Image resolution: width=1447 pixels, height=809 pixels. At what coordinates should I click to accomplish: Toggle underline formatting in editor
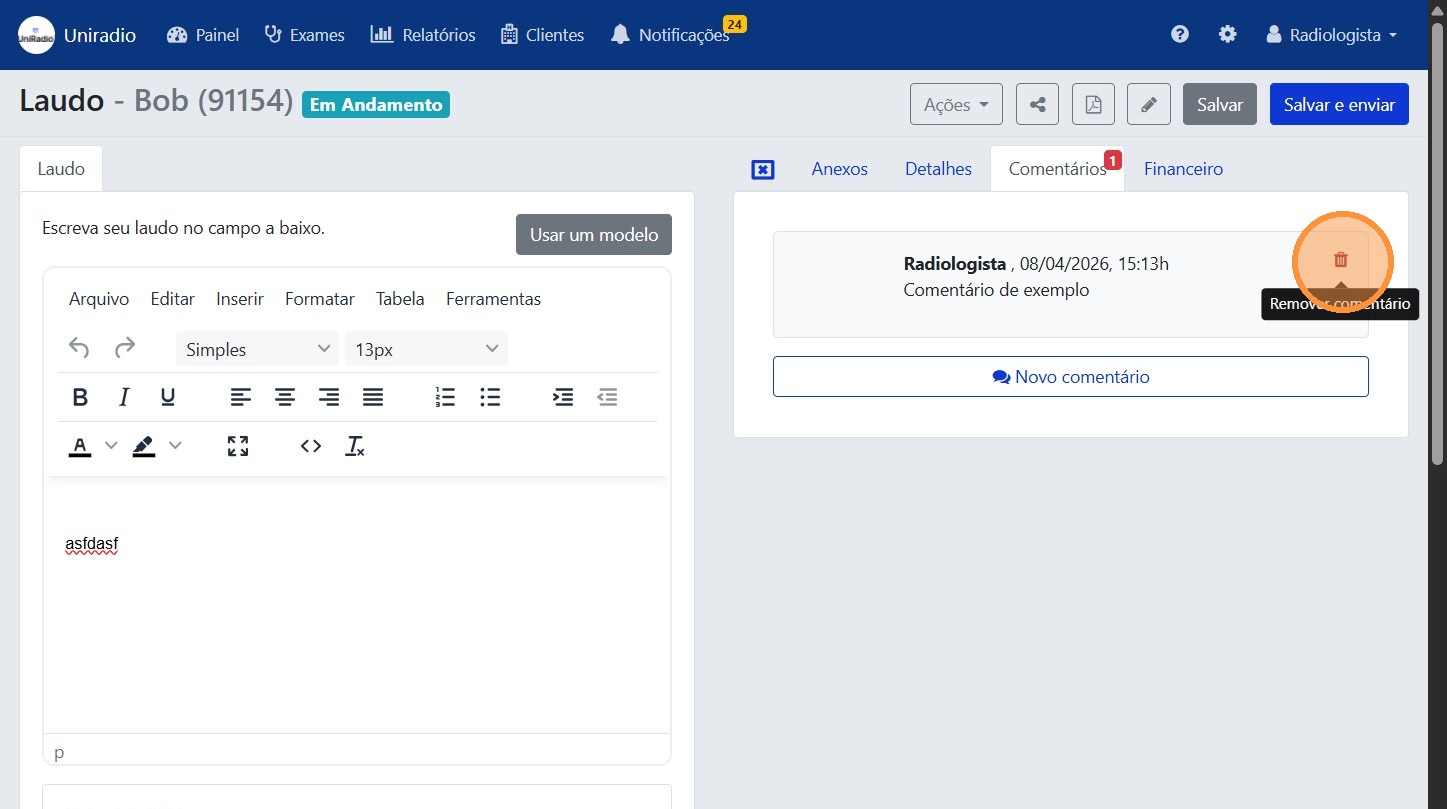[x=168, y=397]
